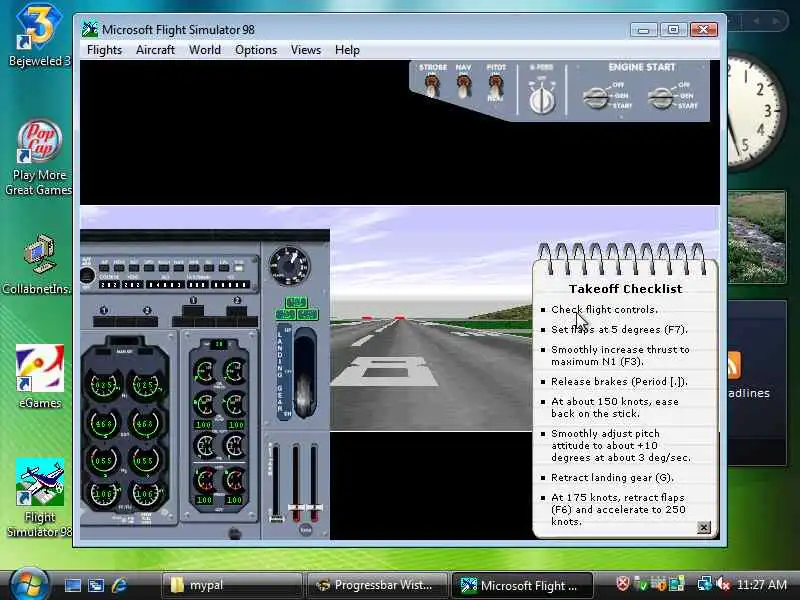The height and width of the screenshot is (600, 800).
Task: Click the round Sync button below throttles
Action: point(305,530)
